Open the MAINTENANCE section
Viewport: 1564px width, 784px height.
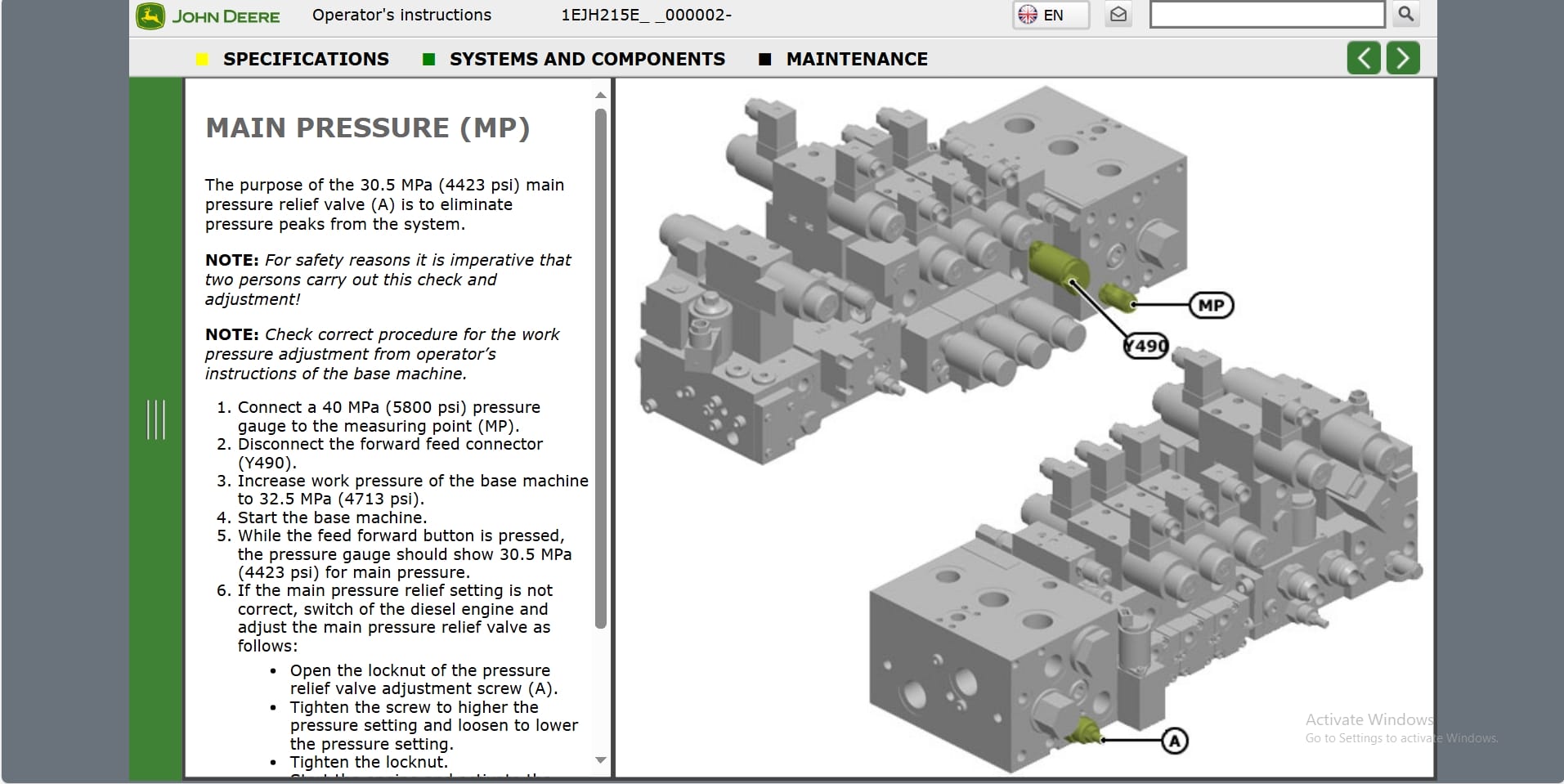(x=856, y=59)
